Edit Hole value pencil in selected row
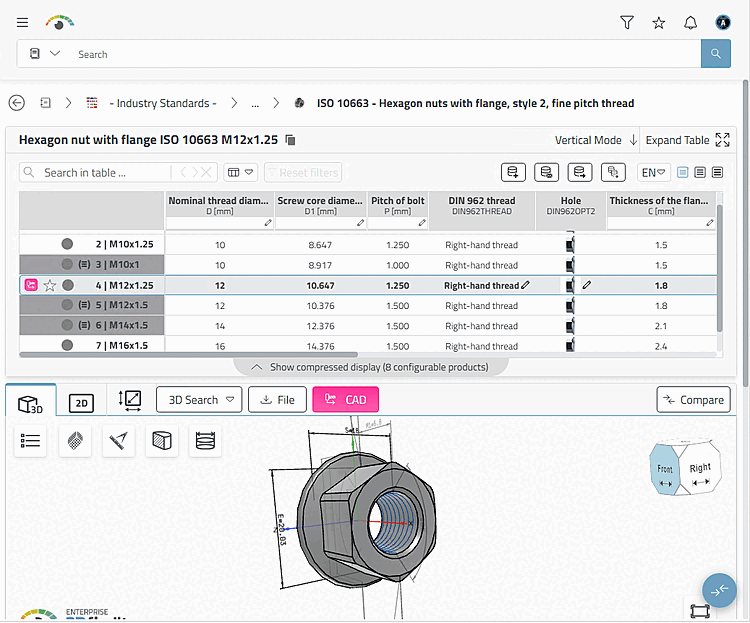Image resolution: width=750 pixels, height=623 pixels. click(x=587, y=285)
